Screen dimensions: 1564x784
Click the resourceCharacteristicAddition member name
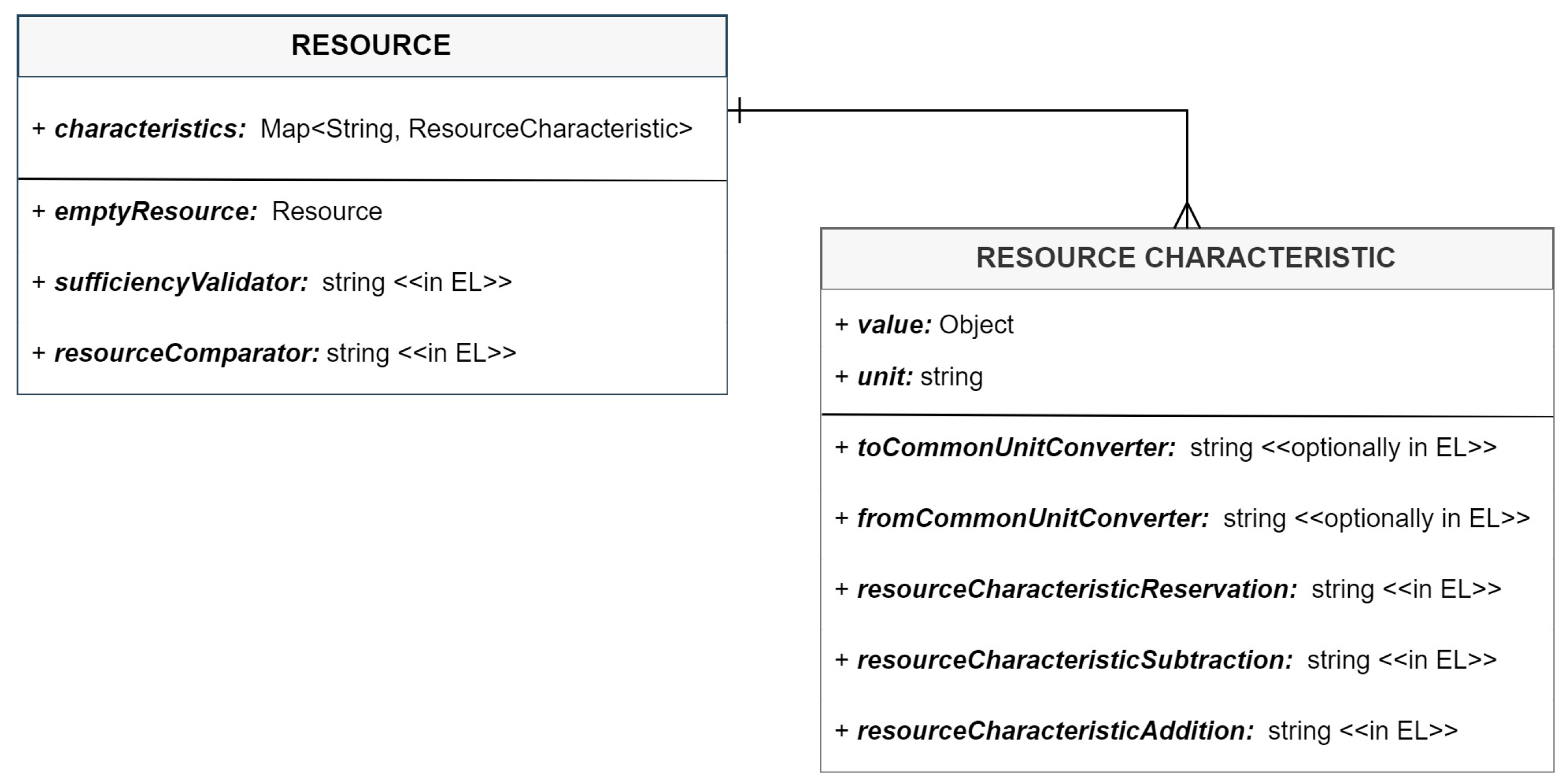(x=1055, y=731)
